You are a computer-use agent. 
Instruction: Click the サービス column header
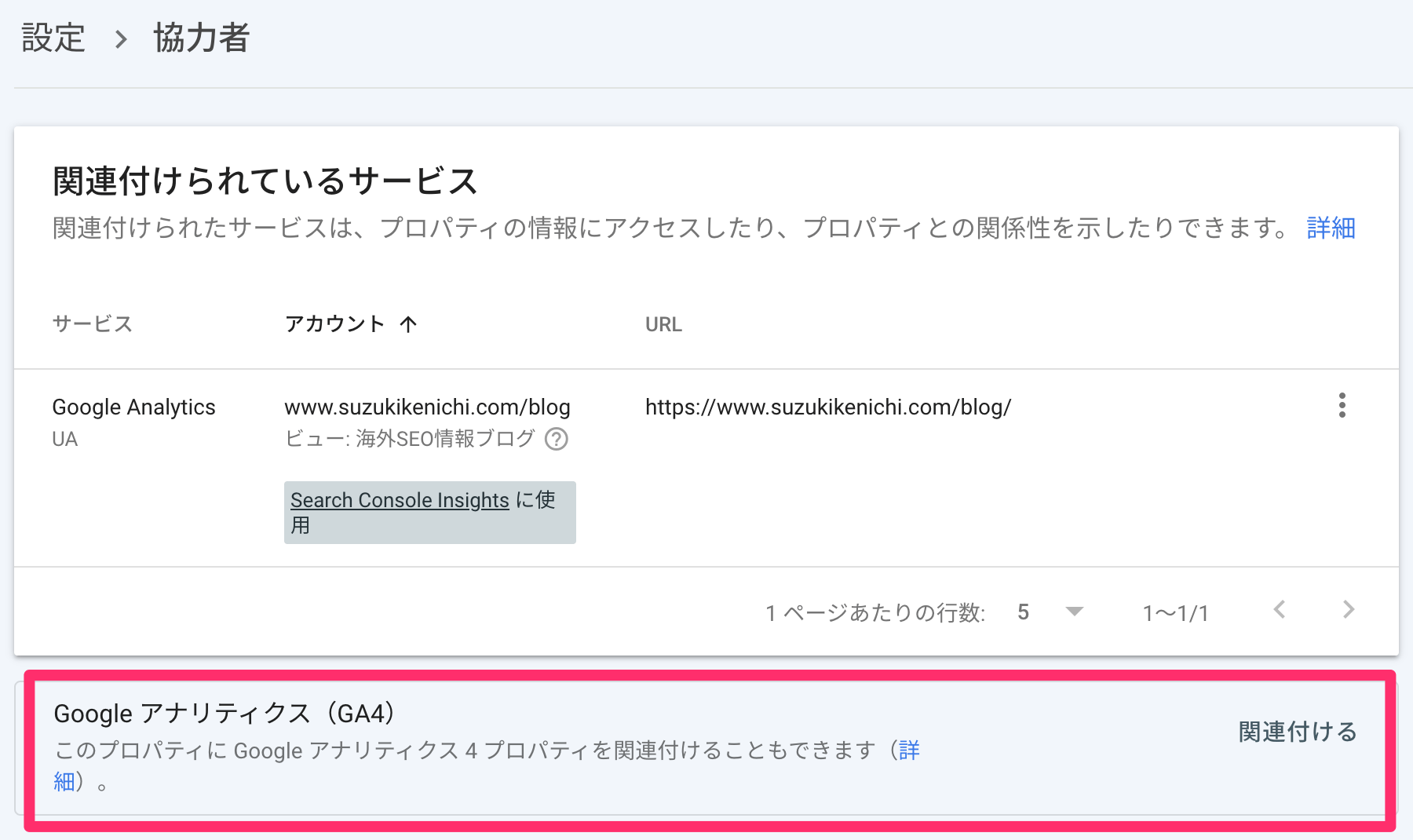point(92,324)
